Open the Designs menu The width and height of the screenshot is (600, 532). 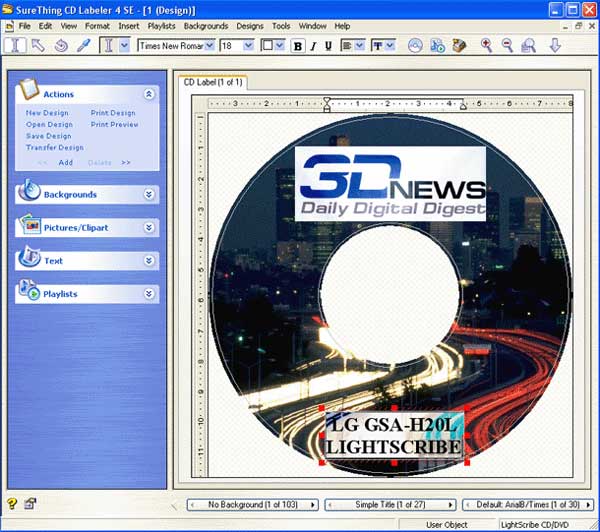pyautogui.click(x=250, y=26)
